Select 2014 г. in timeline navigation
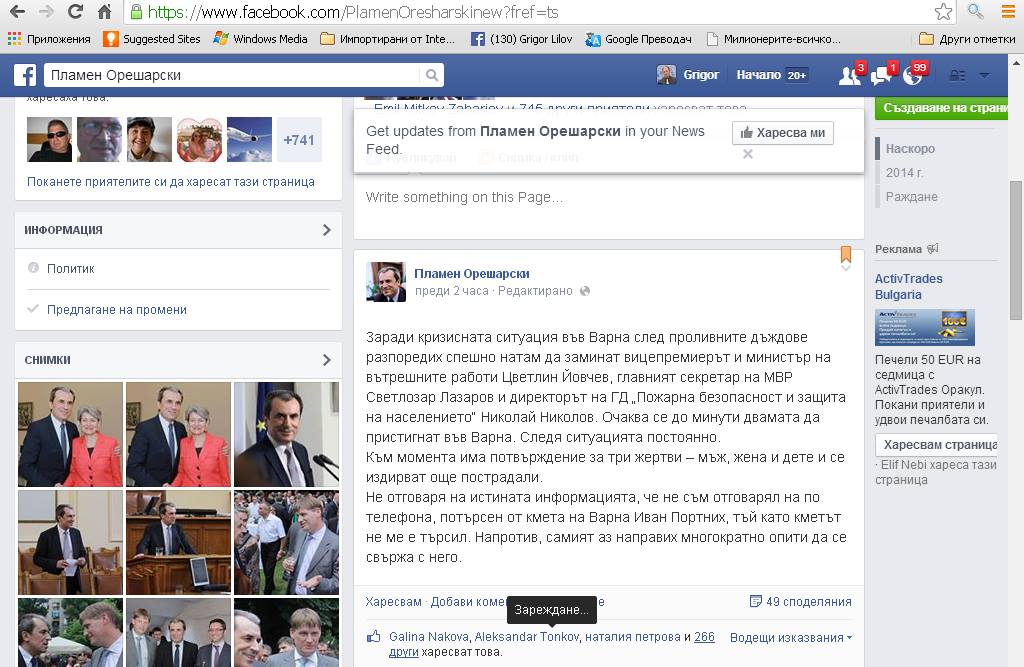 (904, 172)
